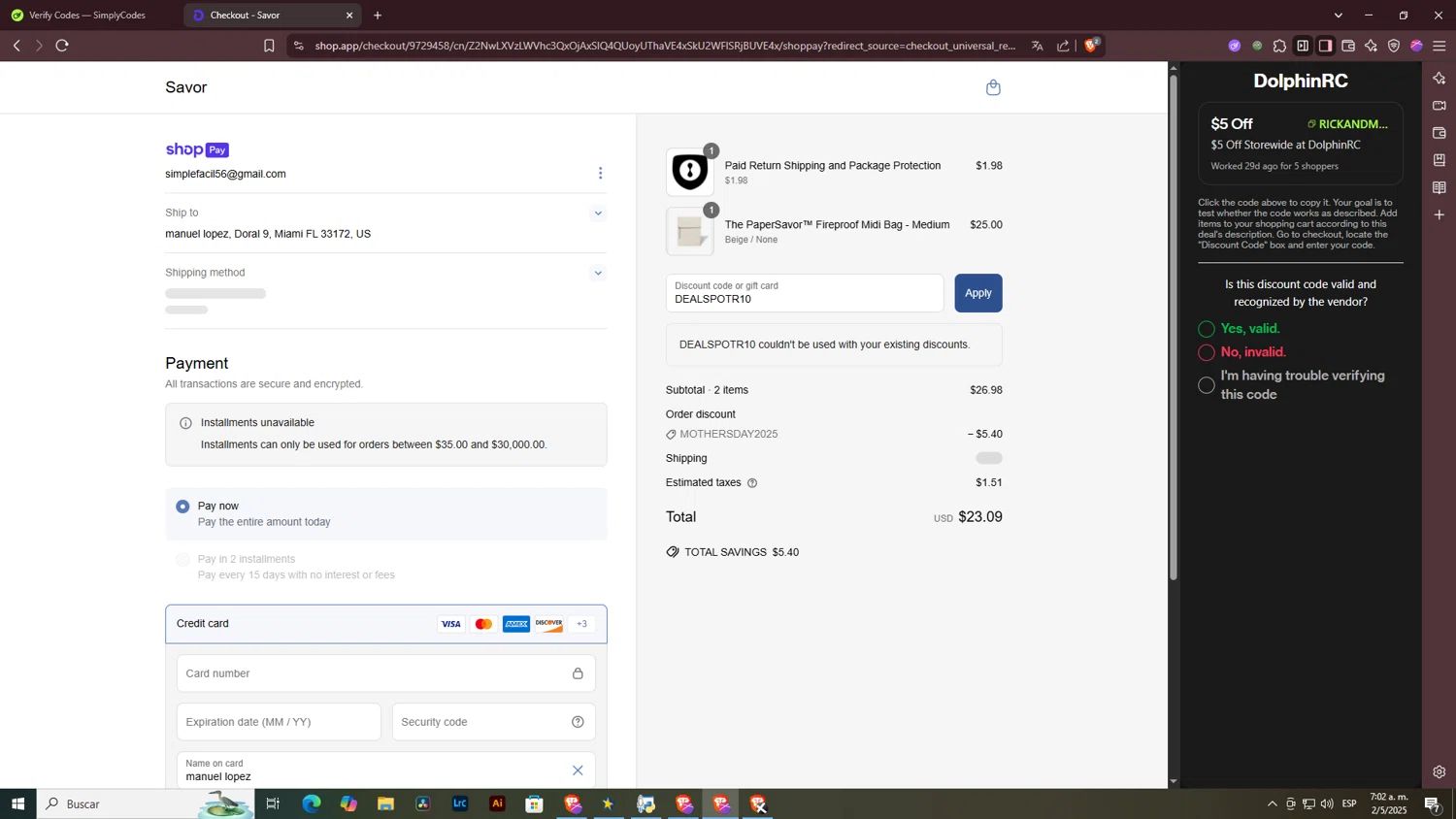The width and height of the screenshot is (1456, 819).
Task: Open the reading list icon in sidebar
Action: point(1439,187)
